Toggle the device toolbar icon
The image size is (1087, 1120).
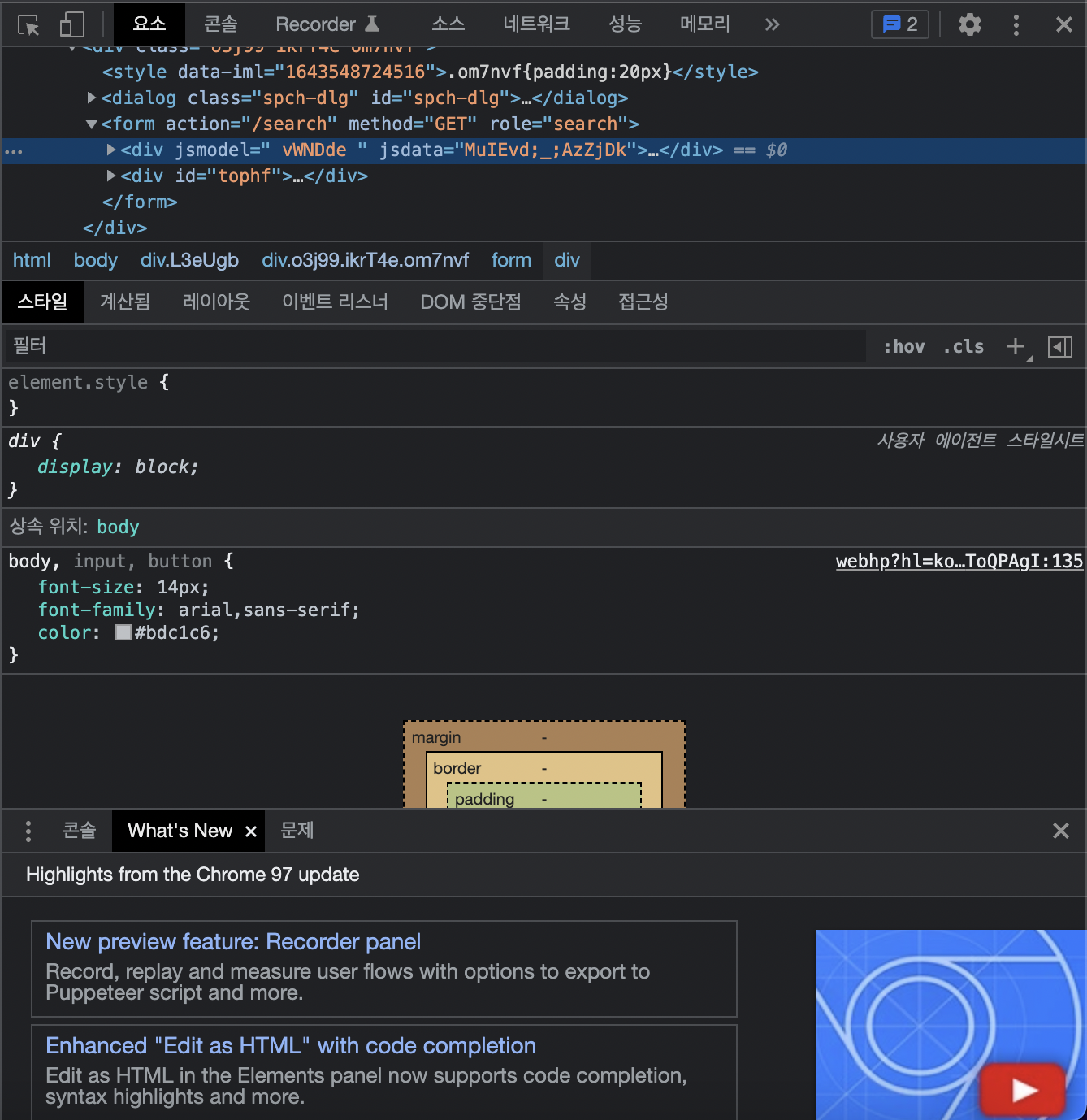coord(72,24)
